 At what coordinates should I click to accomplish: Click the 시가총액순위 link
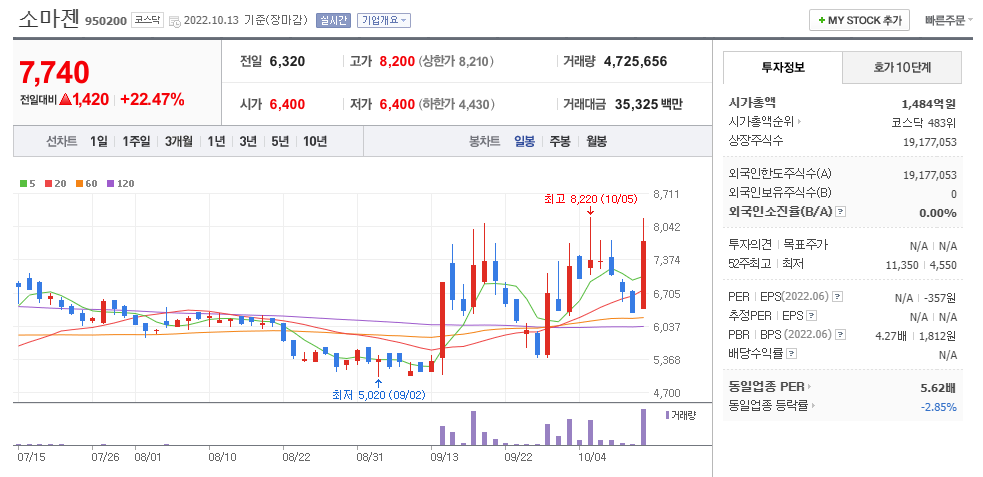click(761, 122)
